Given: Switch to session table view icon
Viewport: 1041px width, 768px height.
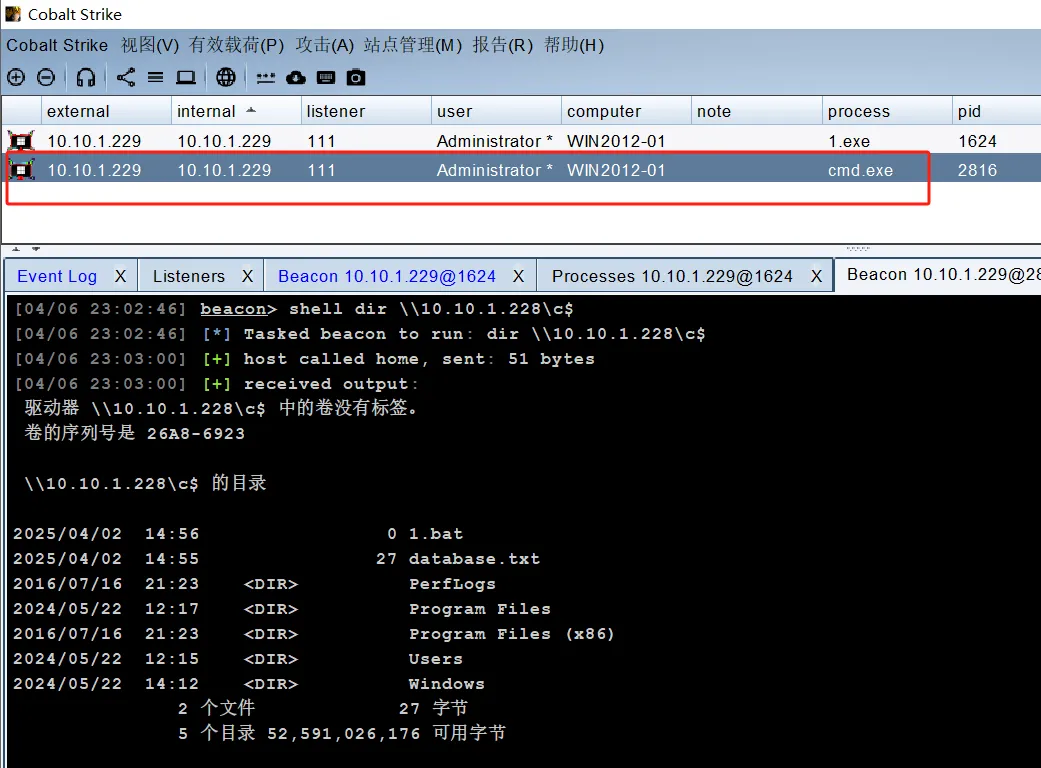Looking at the screenshot, I should [x=155, y=78].
